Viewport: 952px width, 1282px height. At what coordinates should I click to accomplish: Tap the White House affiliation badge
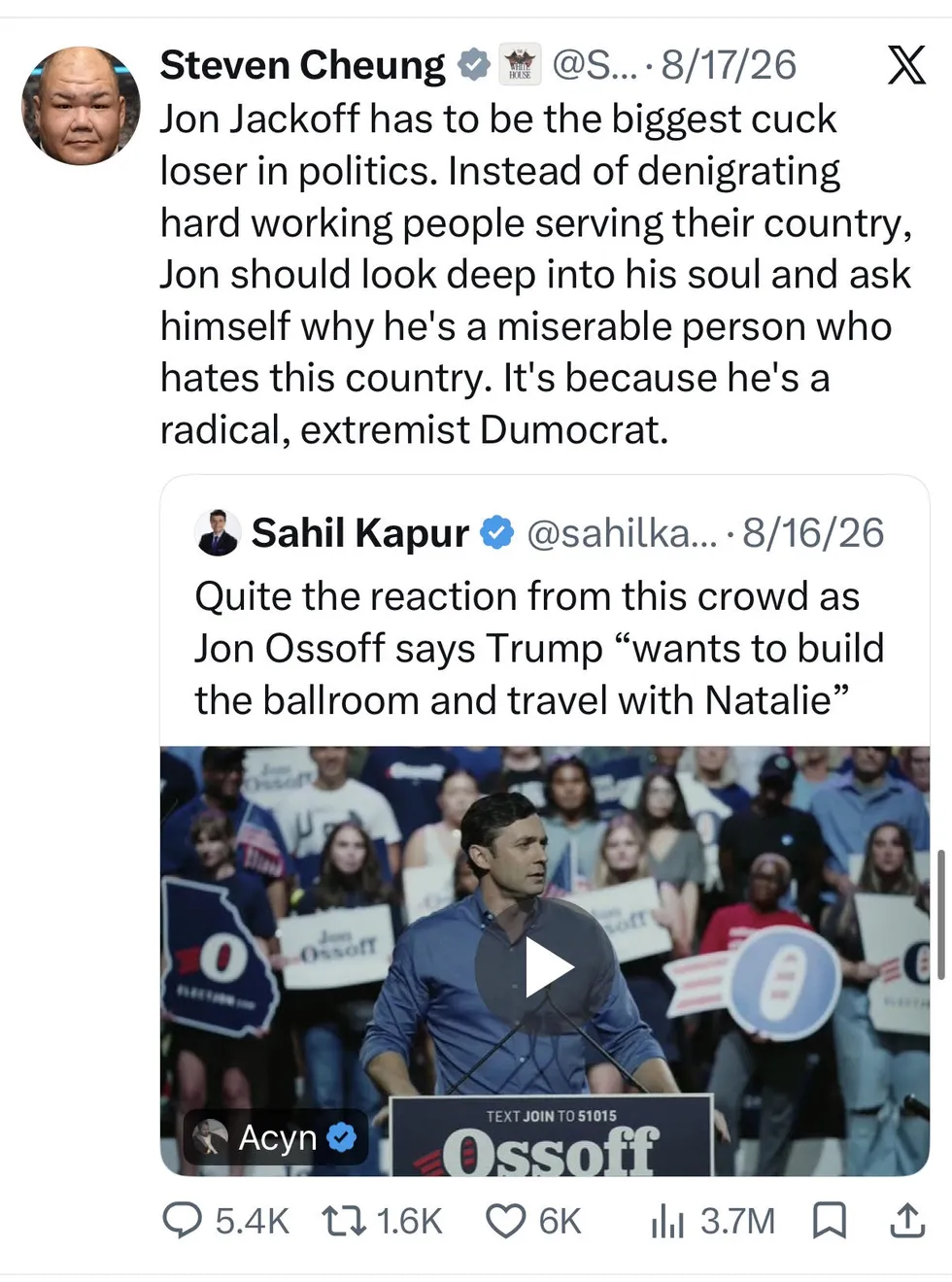521,65
